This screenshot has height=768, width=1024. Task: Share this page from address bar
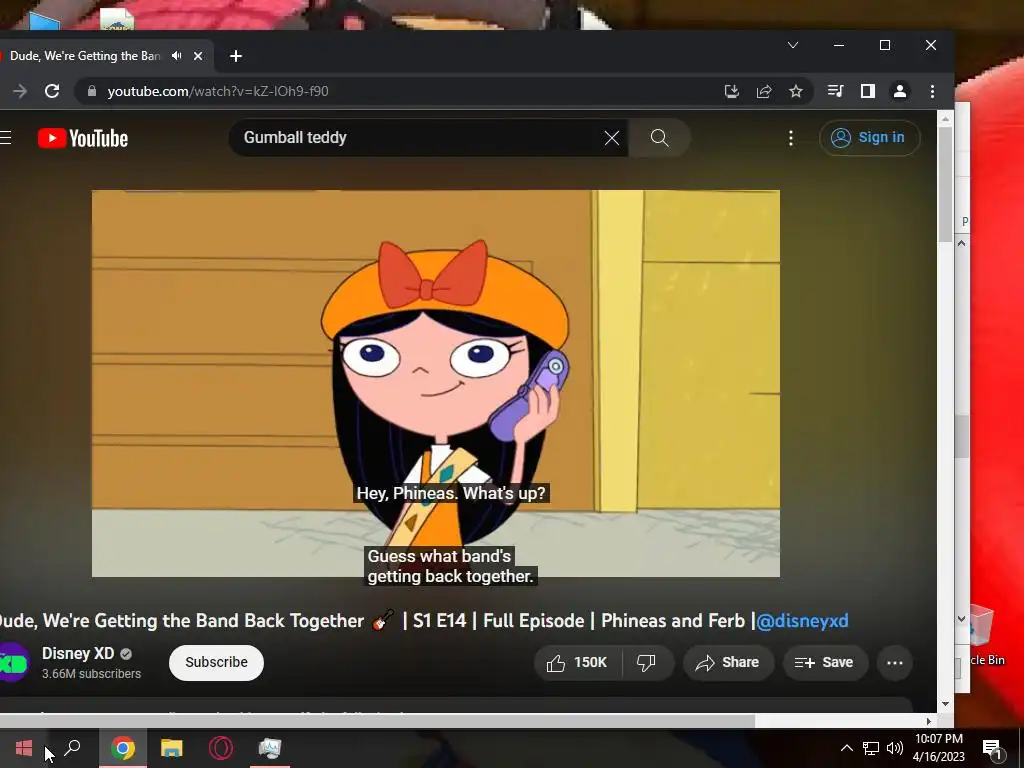(764, 91)
